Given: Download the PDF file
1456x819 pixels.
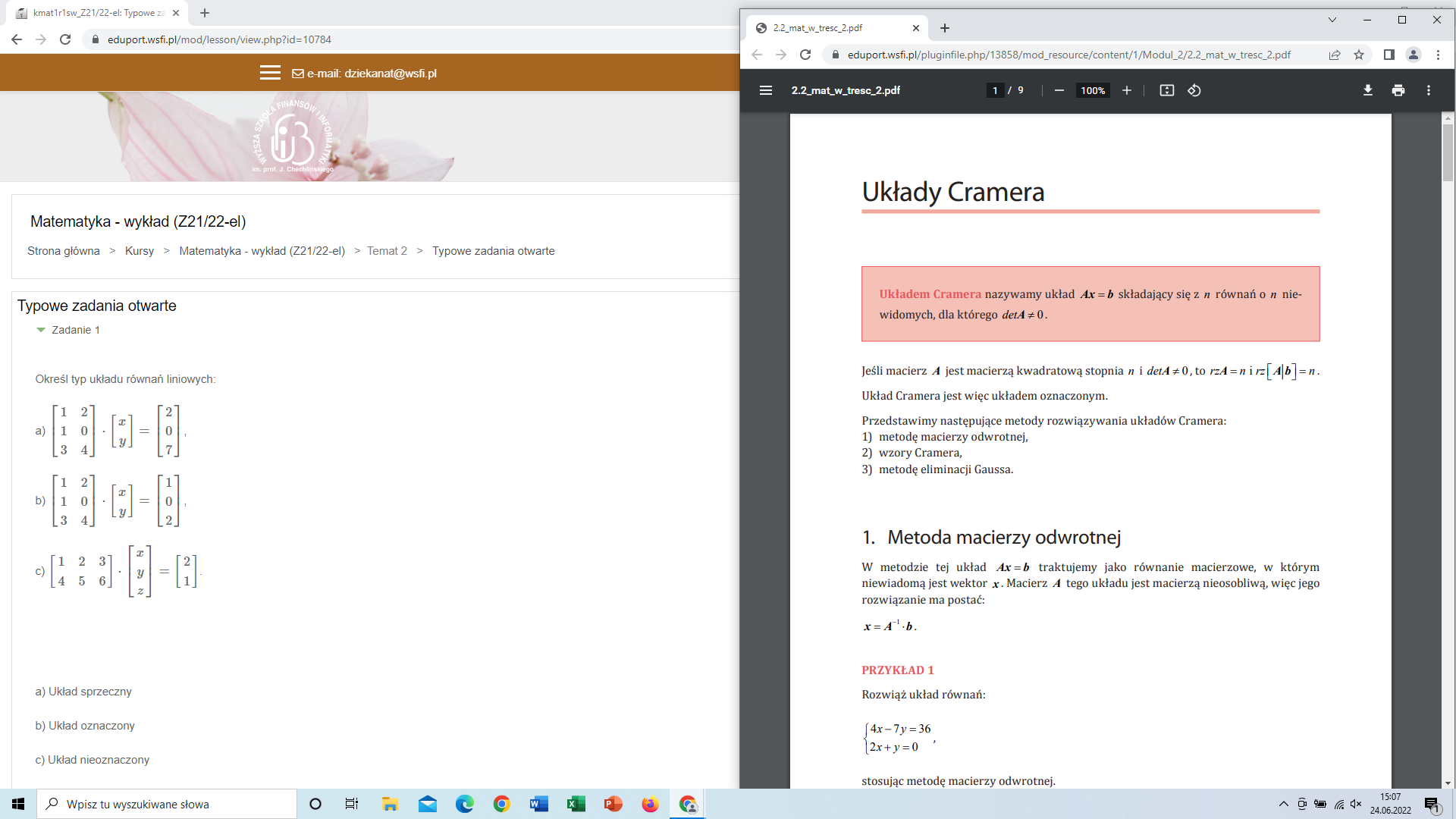Looking at the screenshot, I should [1367, 90].
